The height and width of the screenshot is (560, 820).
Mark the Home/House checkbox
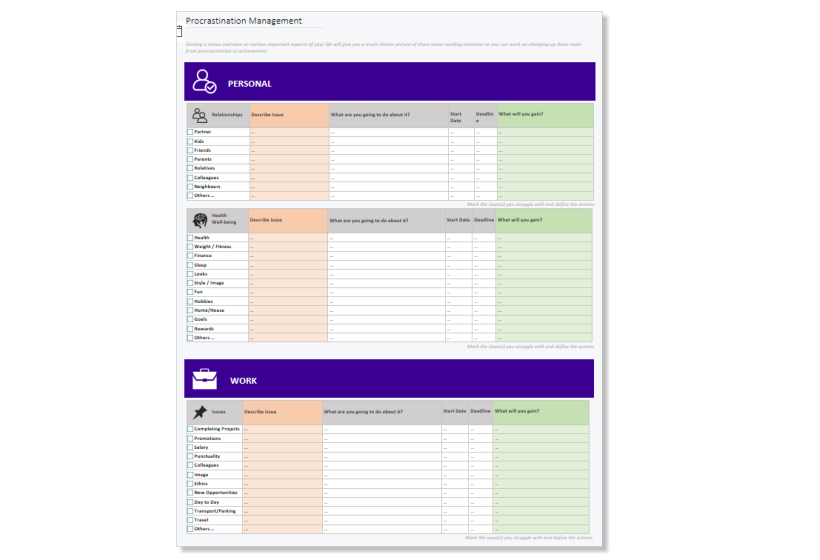pyautogui.click(x=190, y=311)
